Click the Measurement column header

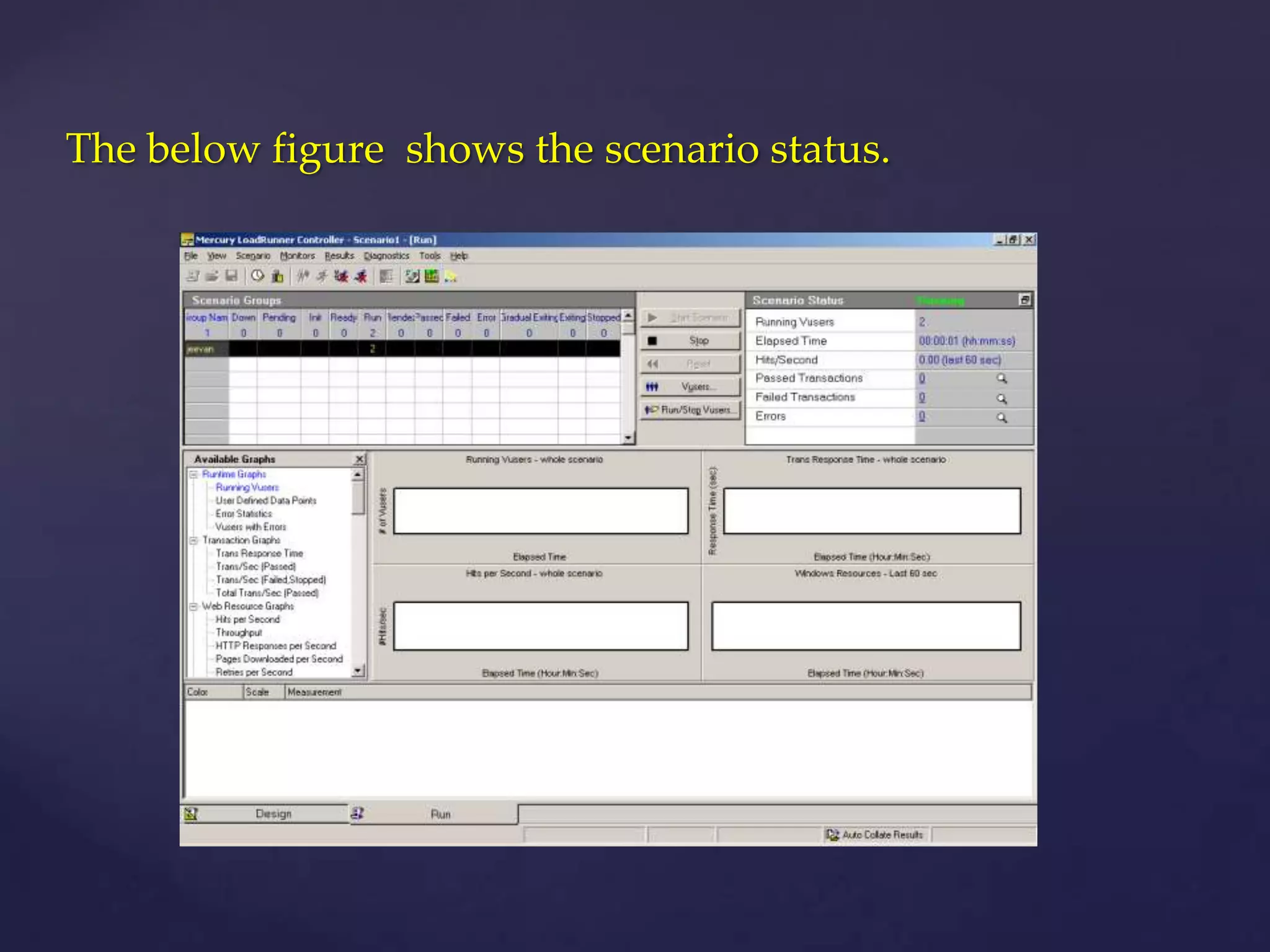659,692
